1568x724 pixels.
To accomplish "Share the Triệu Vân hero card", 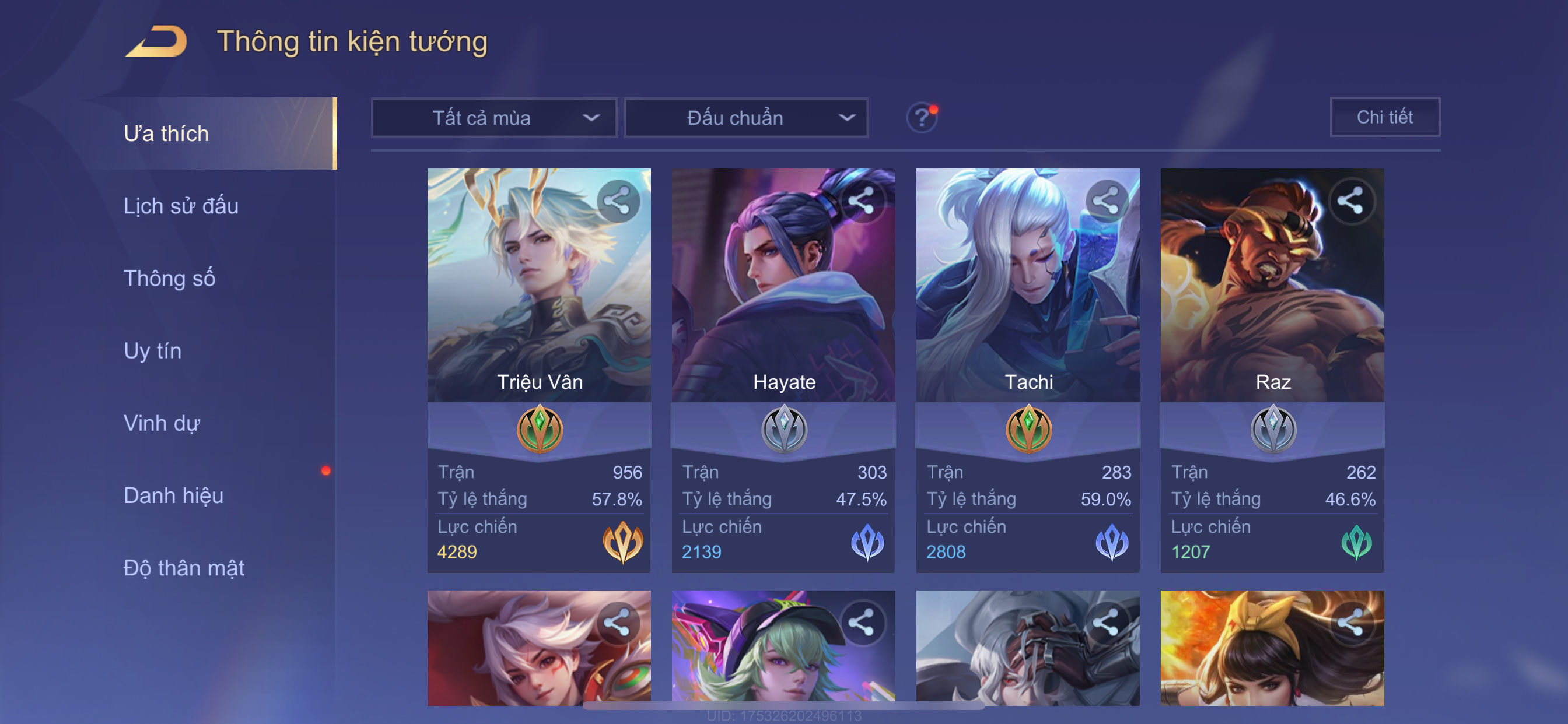I will [x=618, y=200].
